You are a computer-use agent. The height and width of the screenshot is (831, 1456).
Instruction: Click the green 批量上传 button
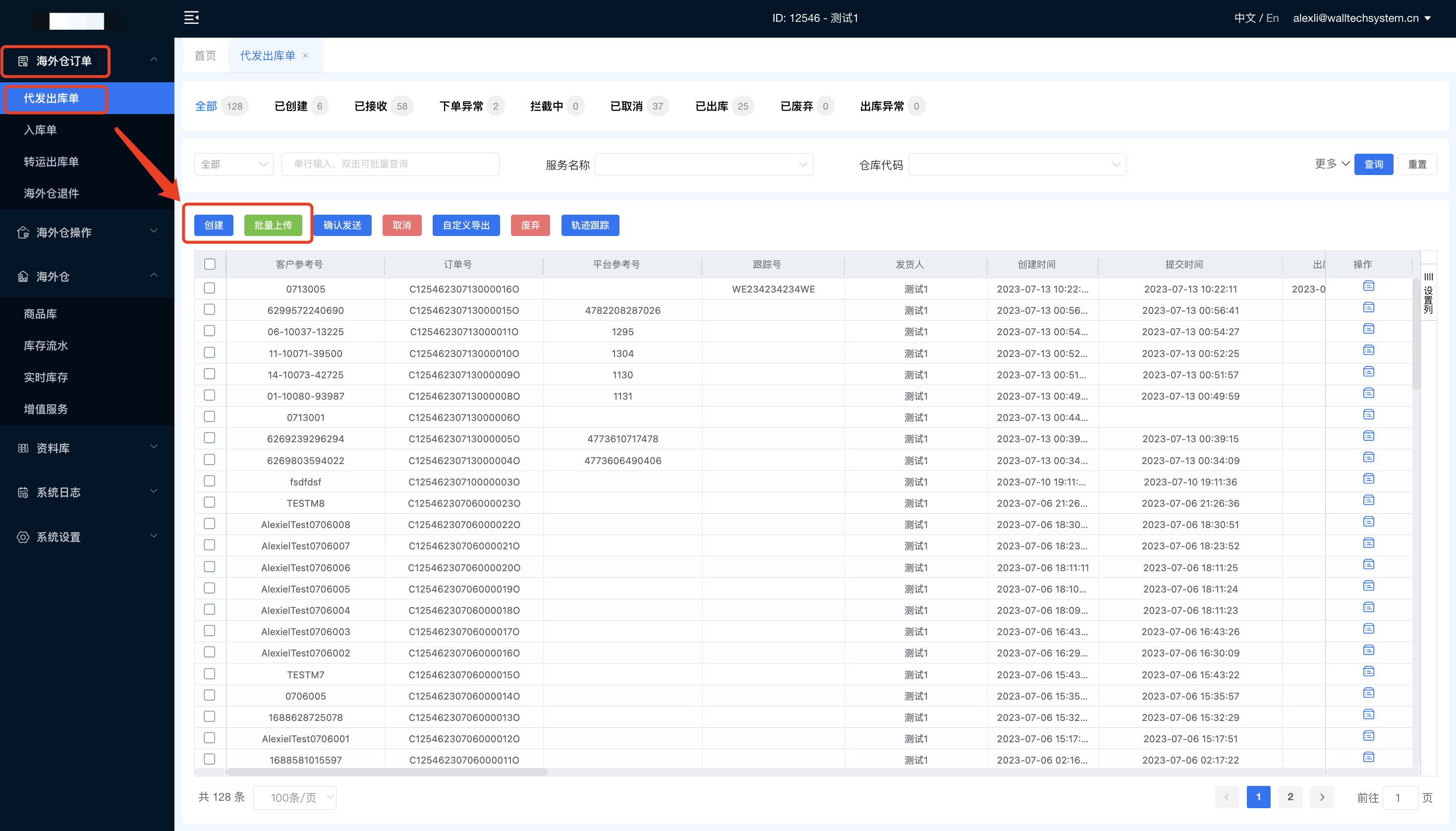(273, 226)
